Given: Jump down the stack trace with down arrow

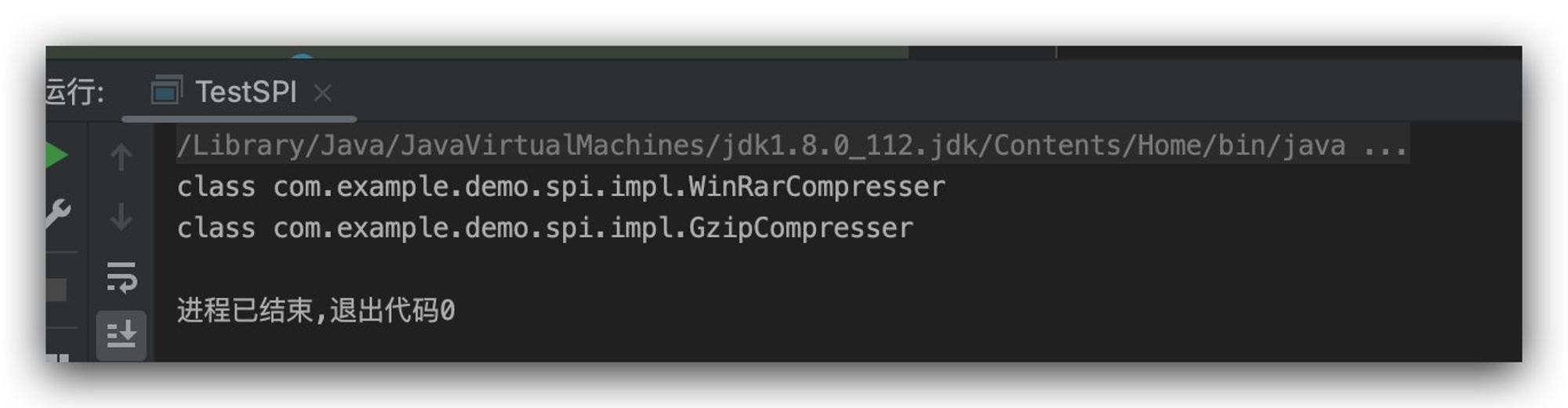Looking at the screenshot, I should 121,217.
